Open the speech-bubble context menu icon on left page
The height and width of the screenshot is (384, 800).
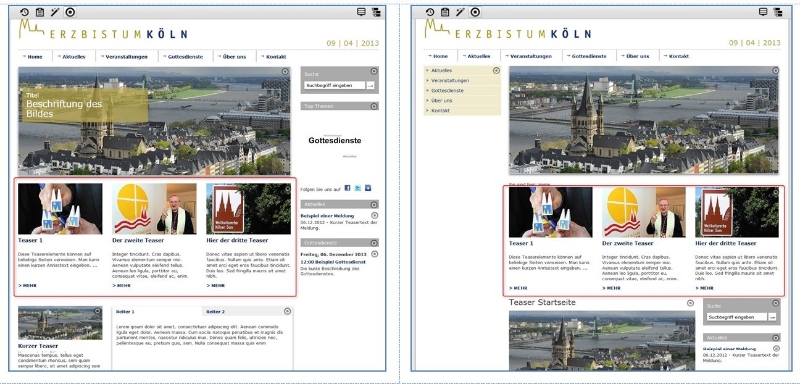pyautogui.click(x=361, y=12)
